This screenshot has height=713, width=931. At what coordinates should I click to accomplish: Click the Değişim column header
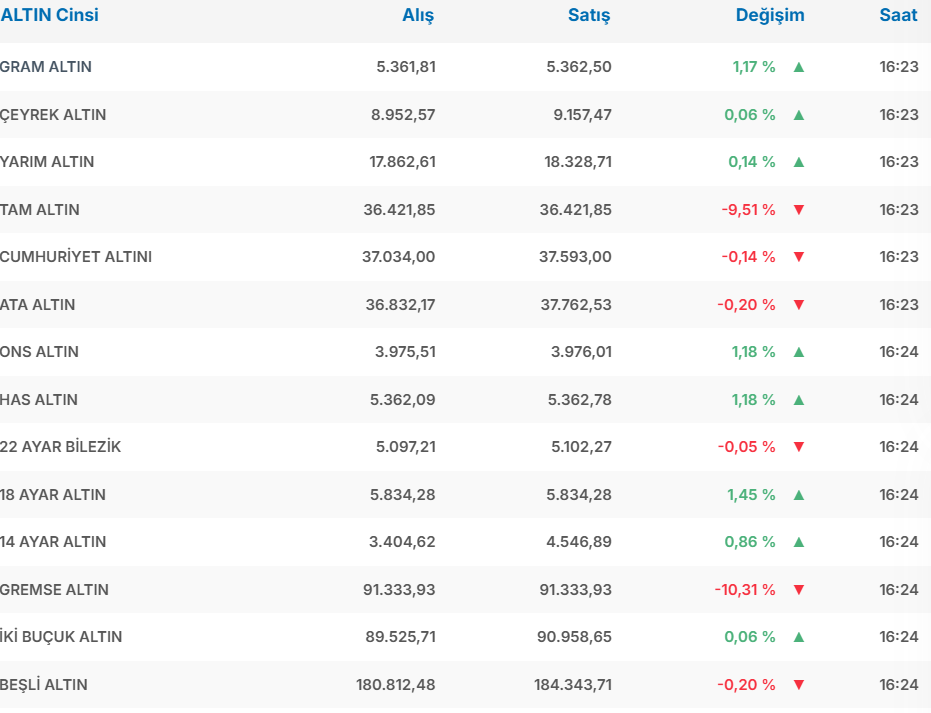pos(770,15)
